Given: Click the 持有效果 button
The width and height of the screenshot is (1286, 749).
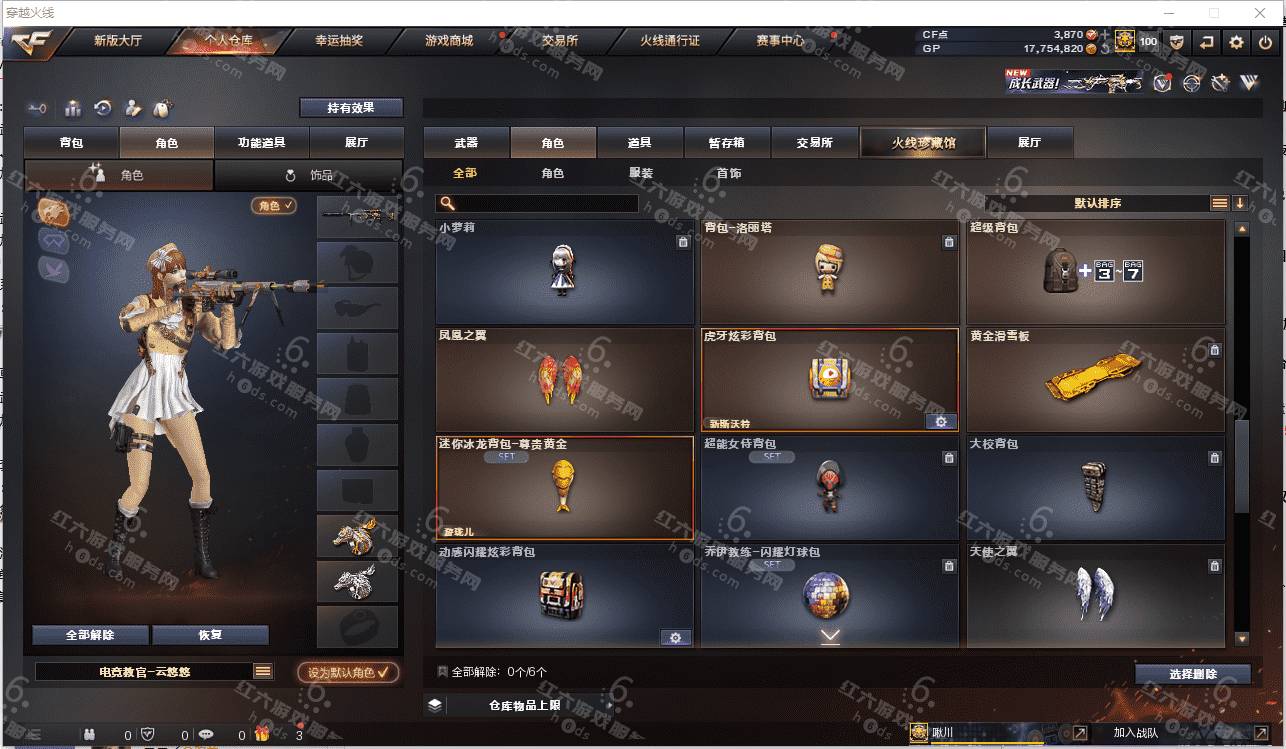Looking at the screenshot, I should point(351,107).
